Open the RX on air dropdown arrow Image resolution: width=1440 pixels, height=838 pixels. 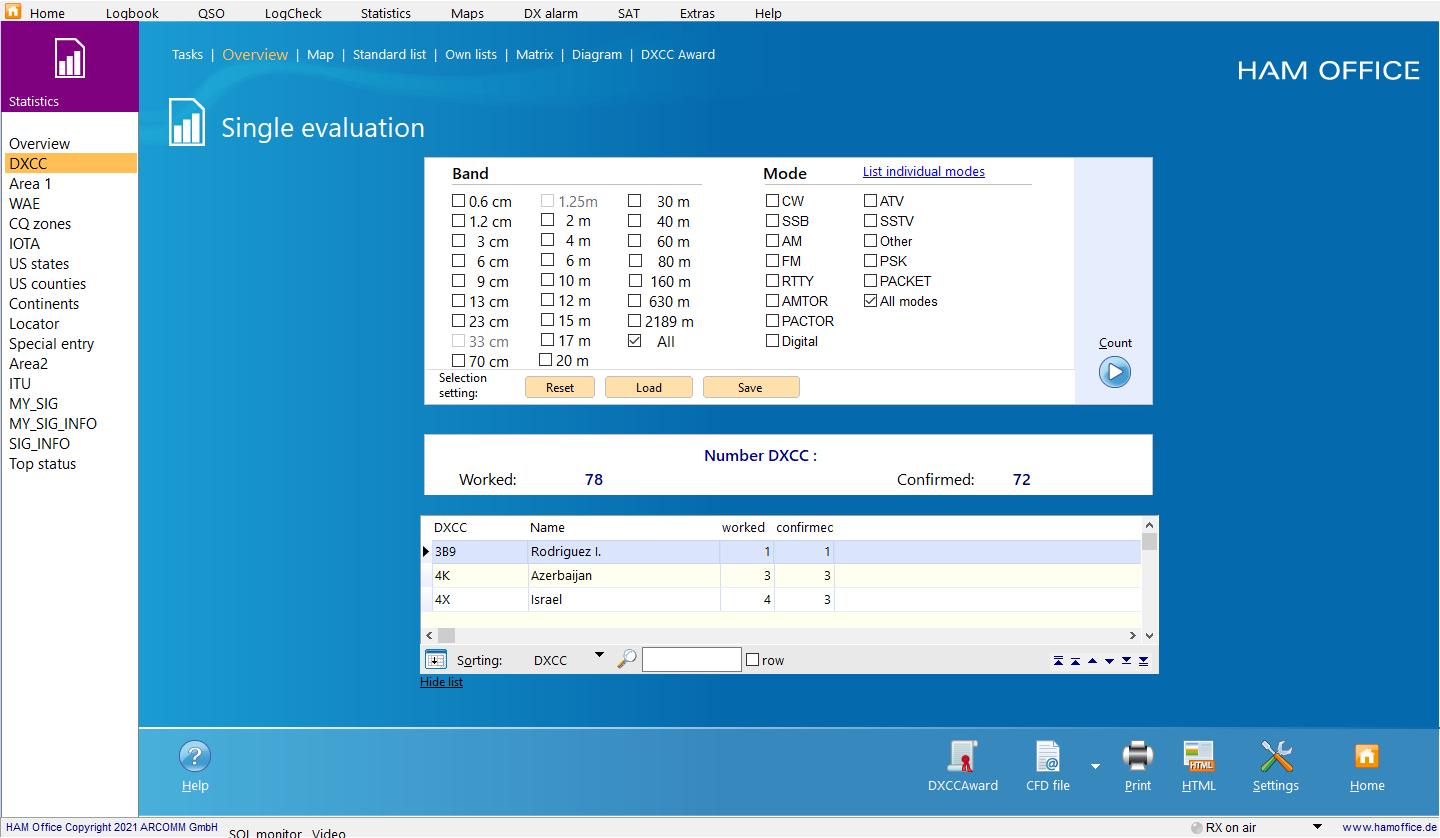point(1317,827)
